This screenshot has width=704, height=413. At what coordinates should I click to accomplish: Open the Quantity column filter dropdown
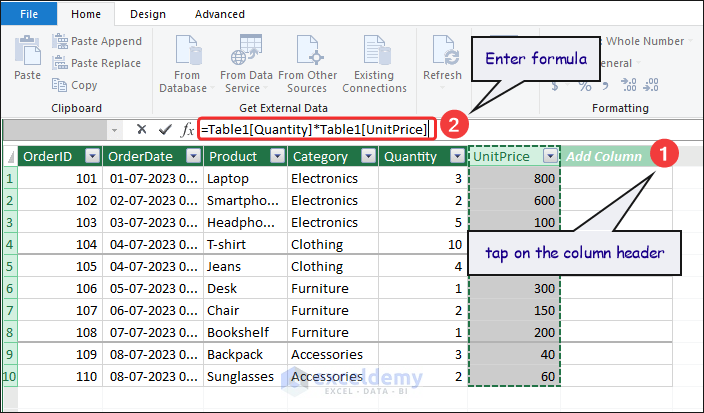(457, 156)
